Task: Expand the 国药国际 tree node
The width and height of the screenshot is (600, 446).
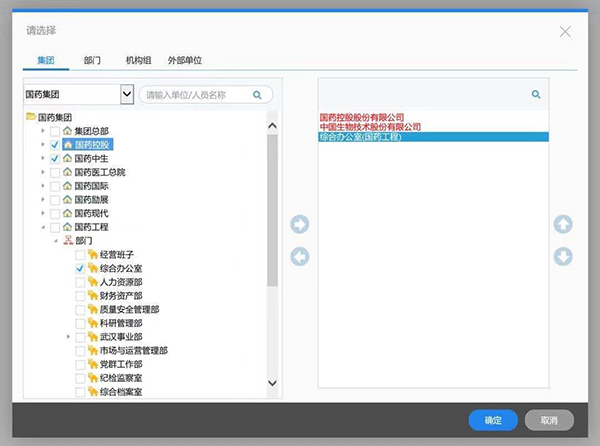Action: pos(43,186)
